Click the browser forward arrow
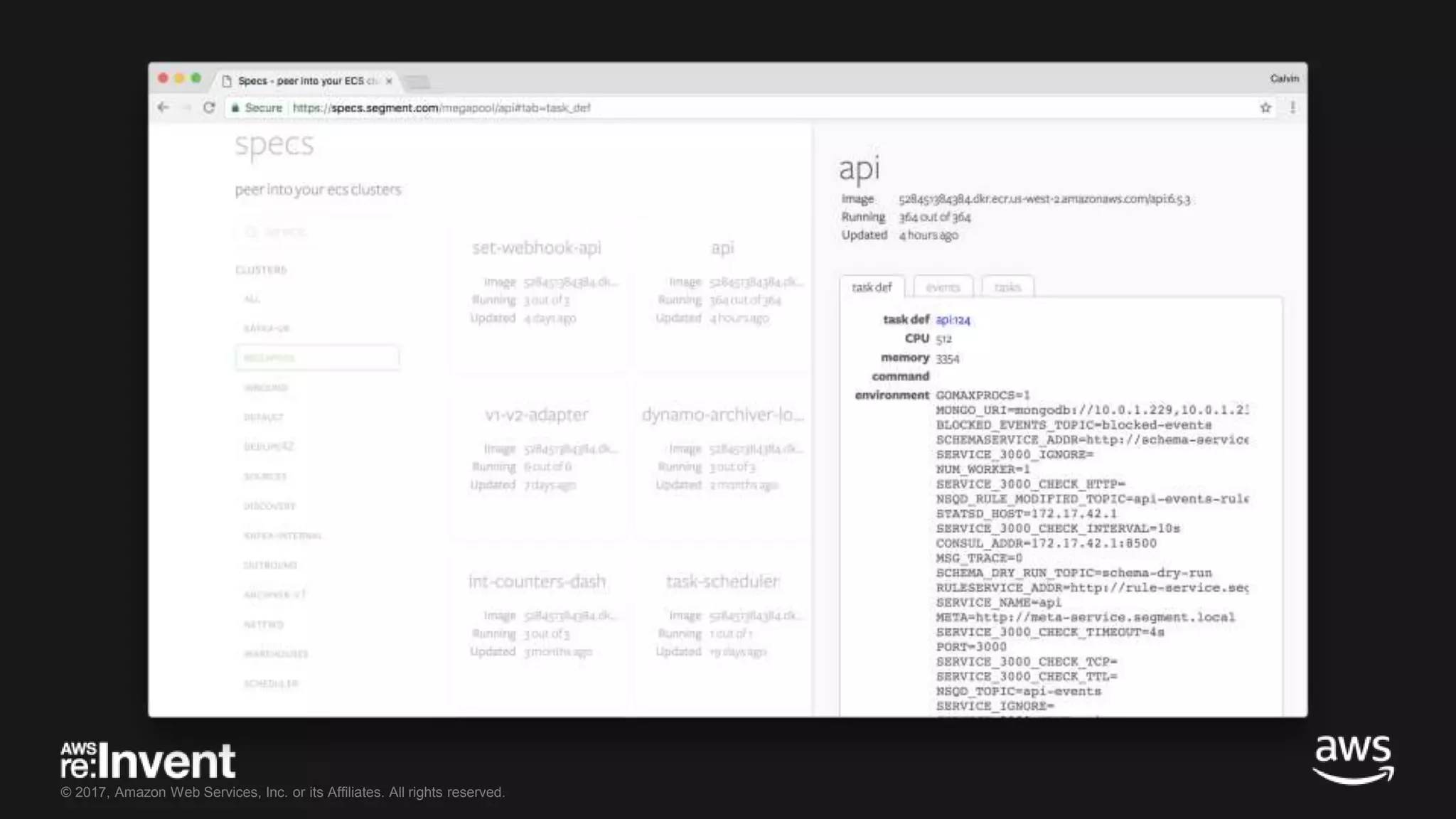Screen dimensions: 1456x819 click(x=186, y=107)
